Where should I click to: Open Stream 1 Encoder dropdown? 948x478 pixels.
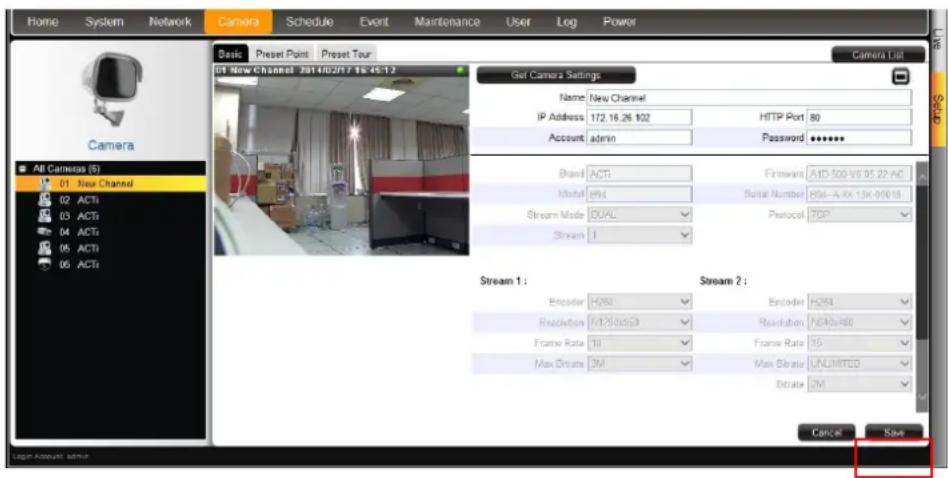[639, 302]
